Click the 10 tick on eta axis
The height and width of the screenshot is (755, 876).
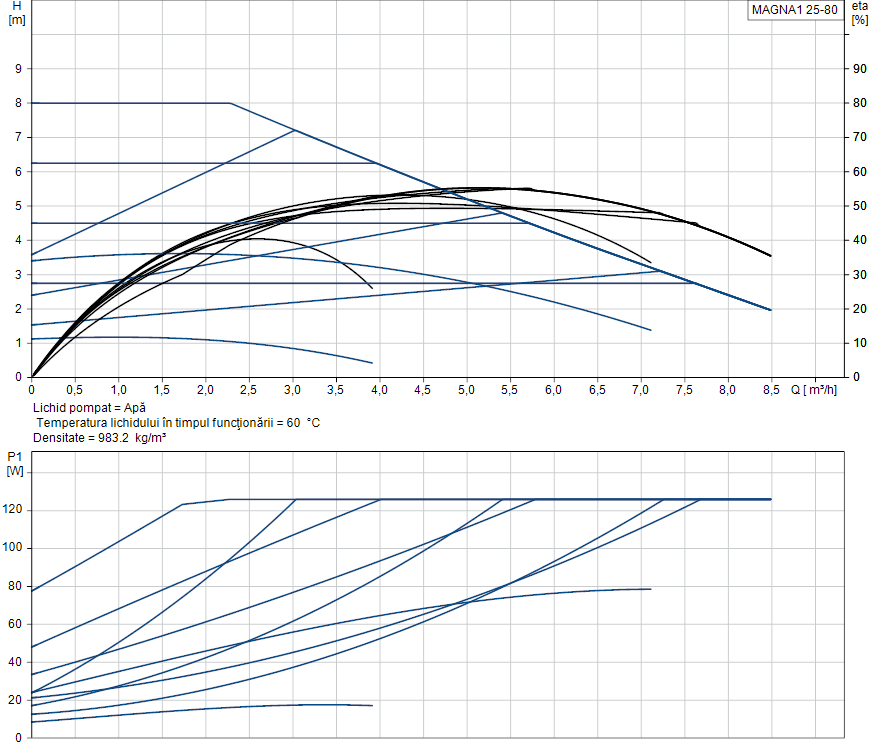[x=858, y=343]
